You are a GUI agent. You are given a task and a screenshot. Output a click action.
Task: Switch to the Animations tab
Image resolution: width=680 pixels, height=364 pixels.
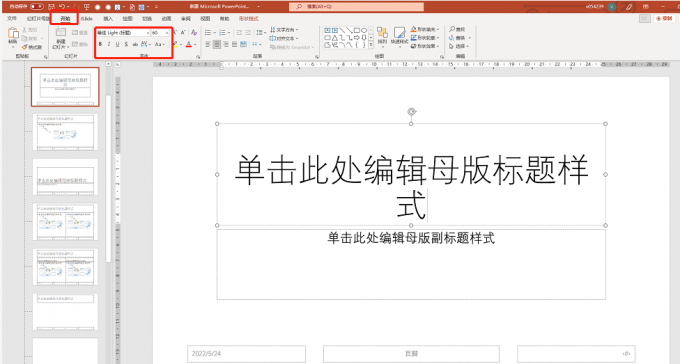pyautogui.click(x=166, y=19)
